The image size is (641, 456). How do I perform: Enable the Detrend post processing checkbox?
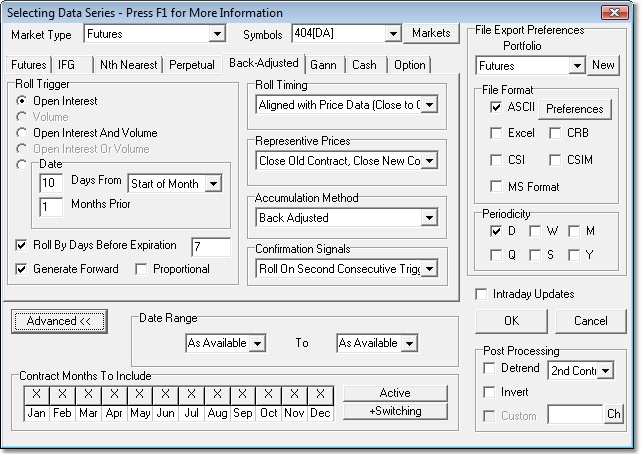pos(490,368)
